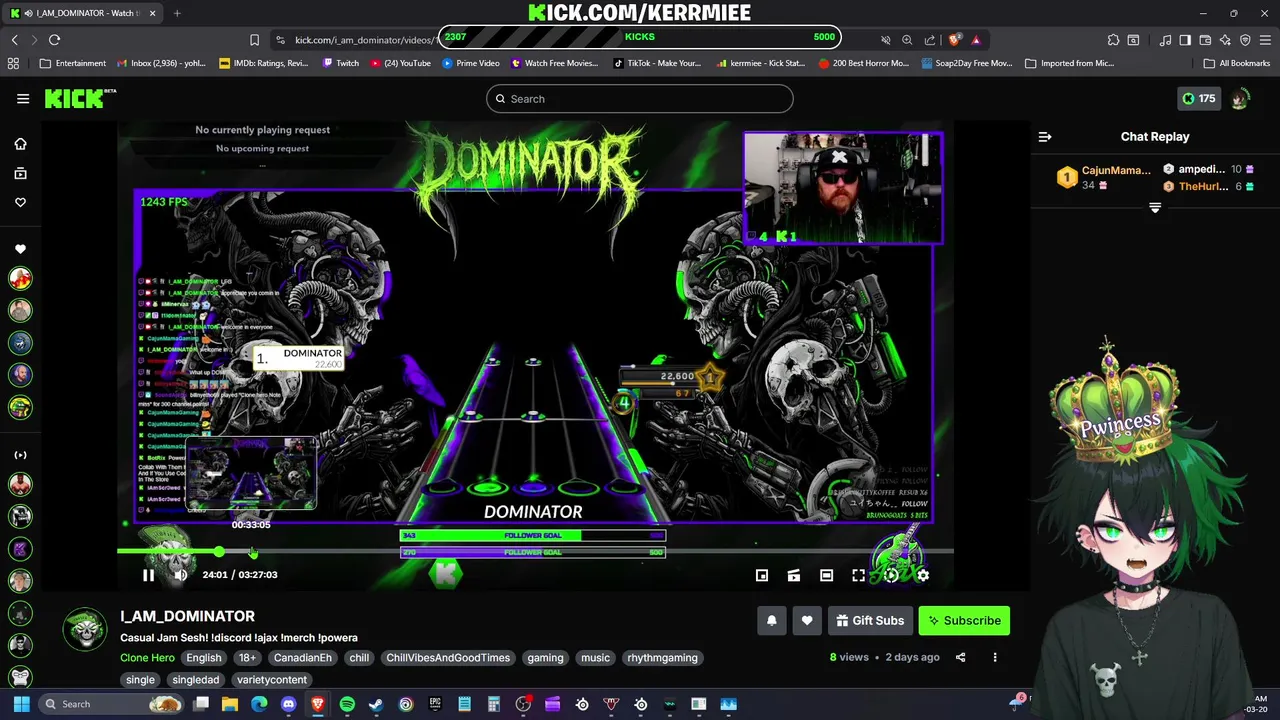This screenshot has width=1280, height=720.
Task: Select the rhythmgaming tag
Action: click(x=662, y=658)
